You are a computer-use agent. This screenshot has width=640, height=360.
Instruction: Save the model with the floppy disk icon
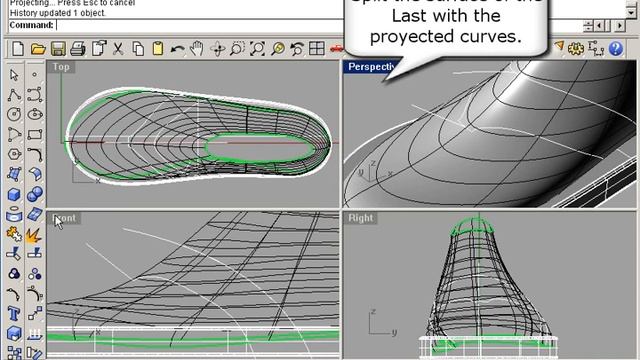pos(58,49)
